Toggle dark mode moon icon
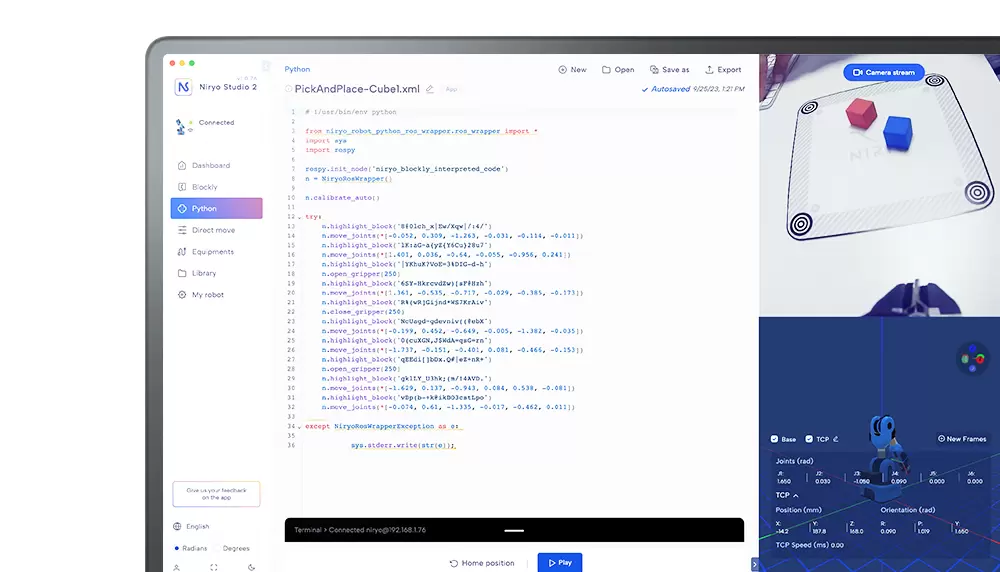The height and width of the screenshot is (572, 1000). tap(250, 567)
